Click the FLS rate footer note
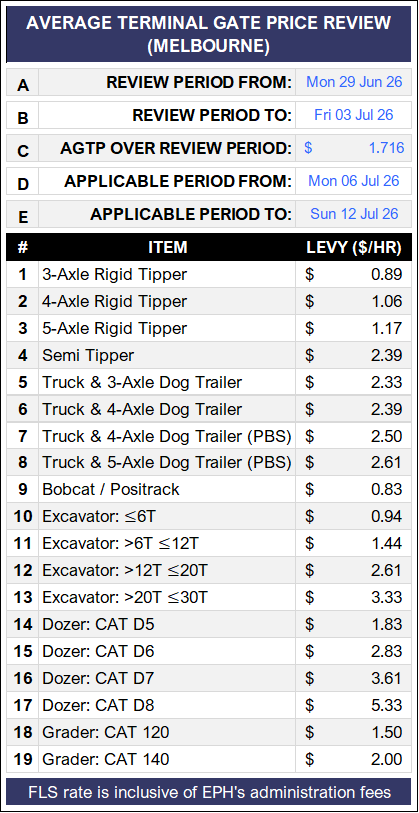Screen dimensions: 419x813 coord(210,792)
